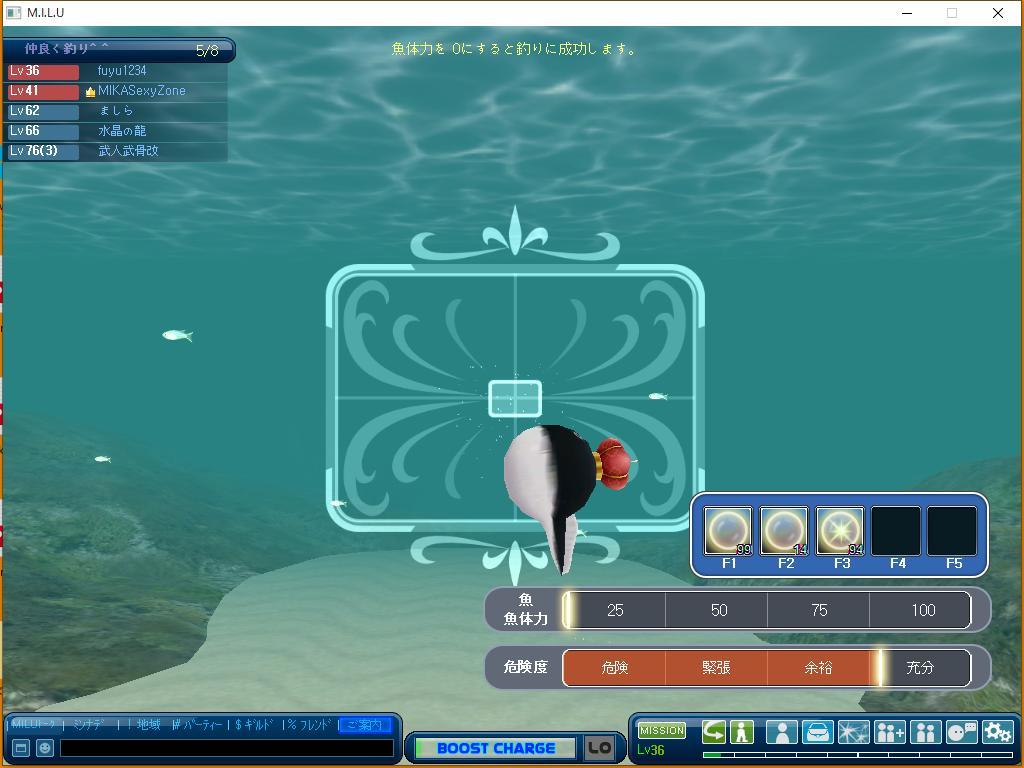Activate the F3 sparkle item slot
This screenshot has height=768, width=1024.
[x=840, y=531]
